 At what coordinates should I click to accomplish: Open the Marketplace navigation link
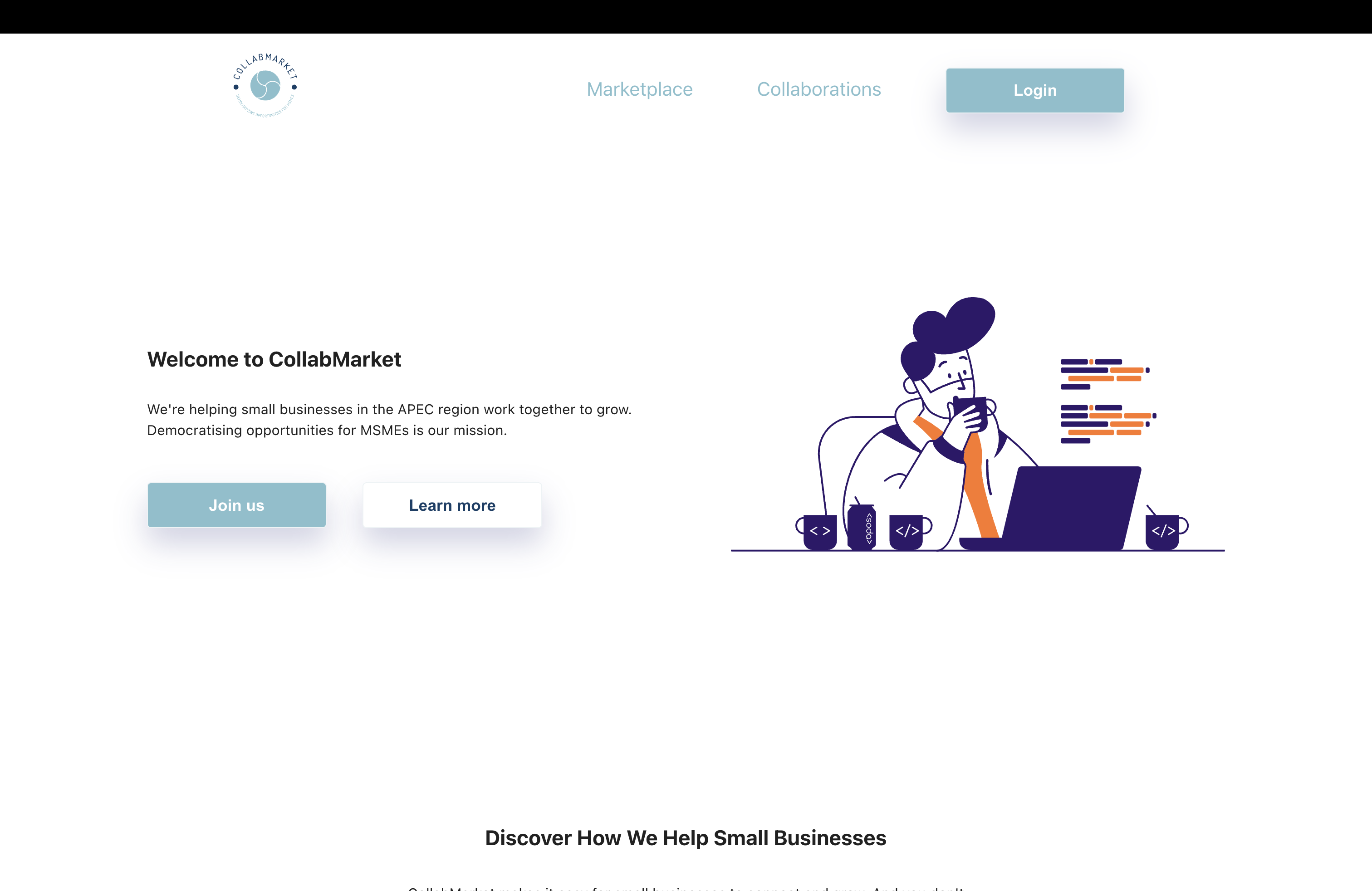point(639,89)
